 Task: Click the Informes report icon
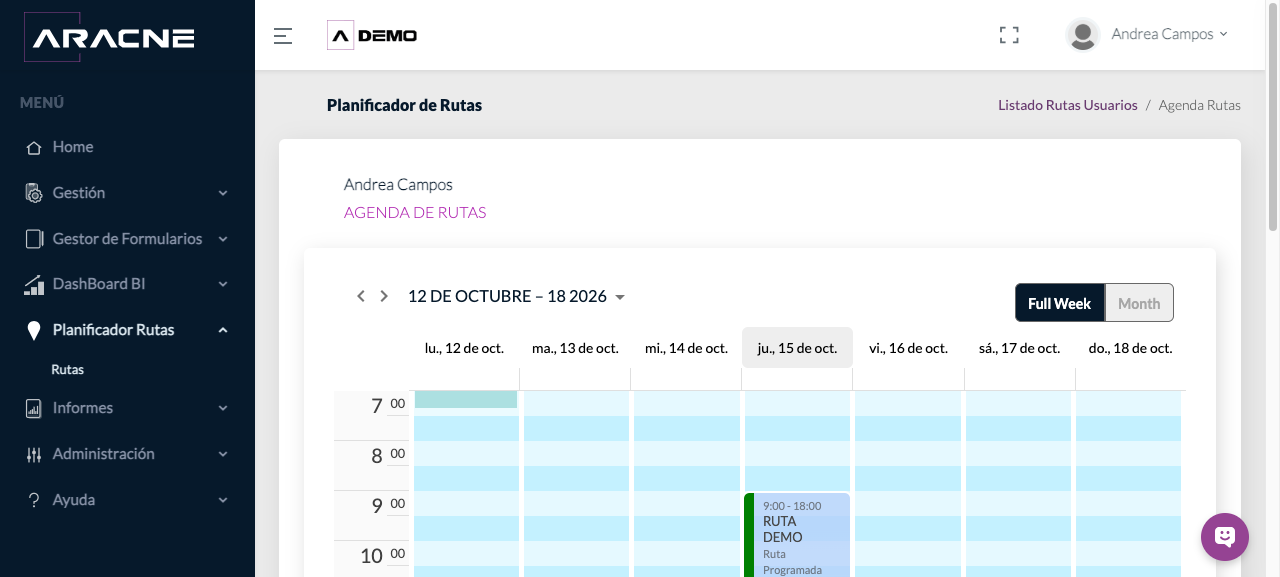(x=33, y=408)
